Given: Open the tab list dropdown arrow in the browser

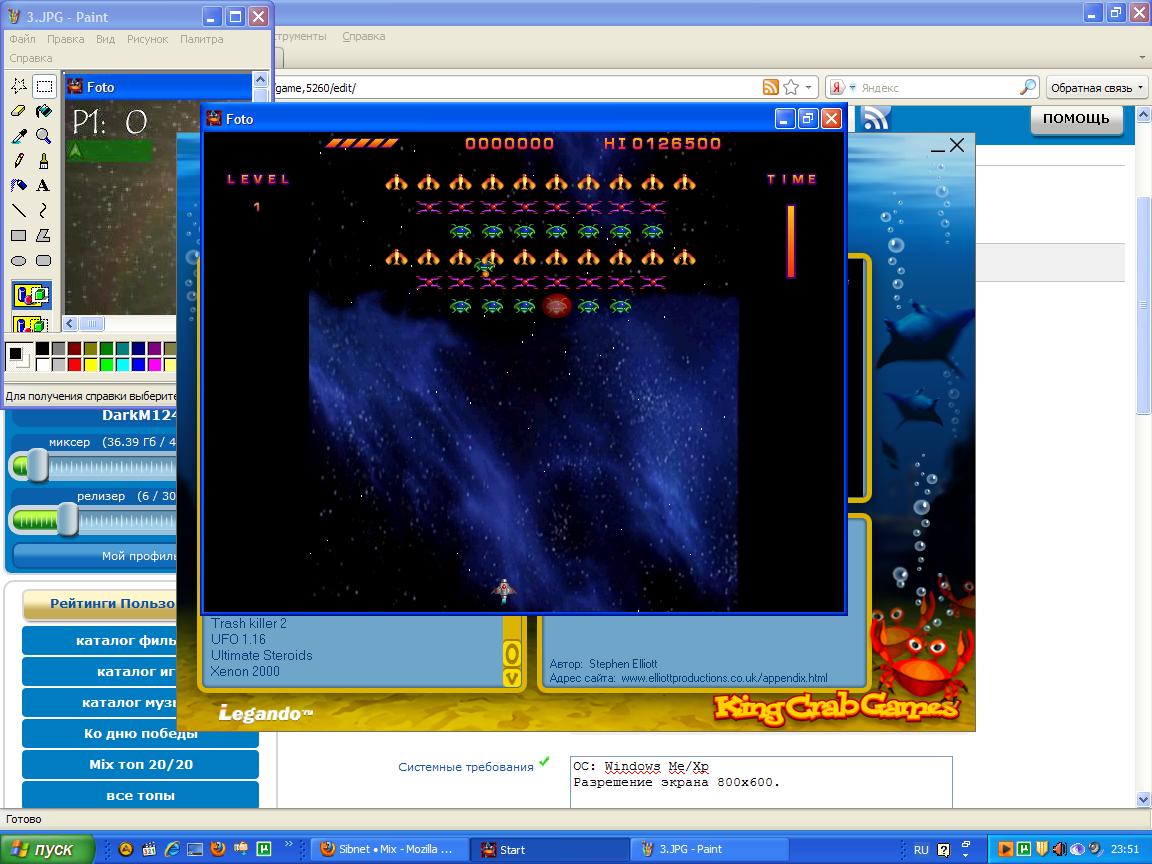Looking at the screenshot, I should [1142, 57].
